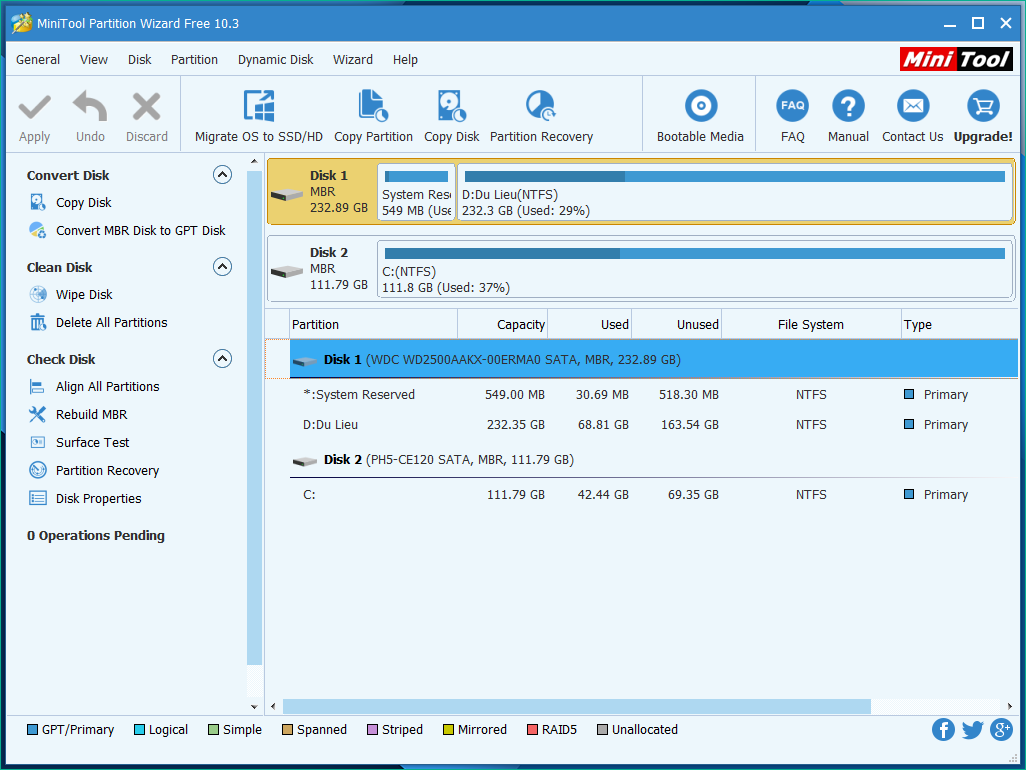The width and height of the screenshot is (1026, 770).
Task: Sort by the Type column header
Action: (959, 324)
